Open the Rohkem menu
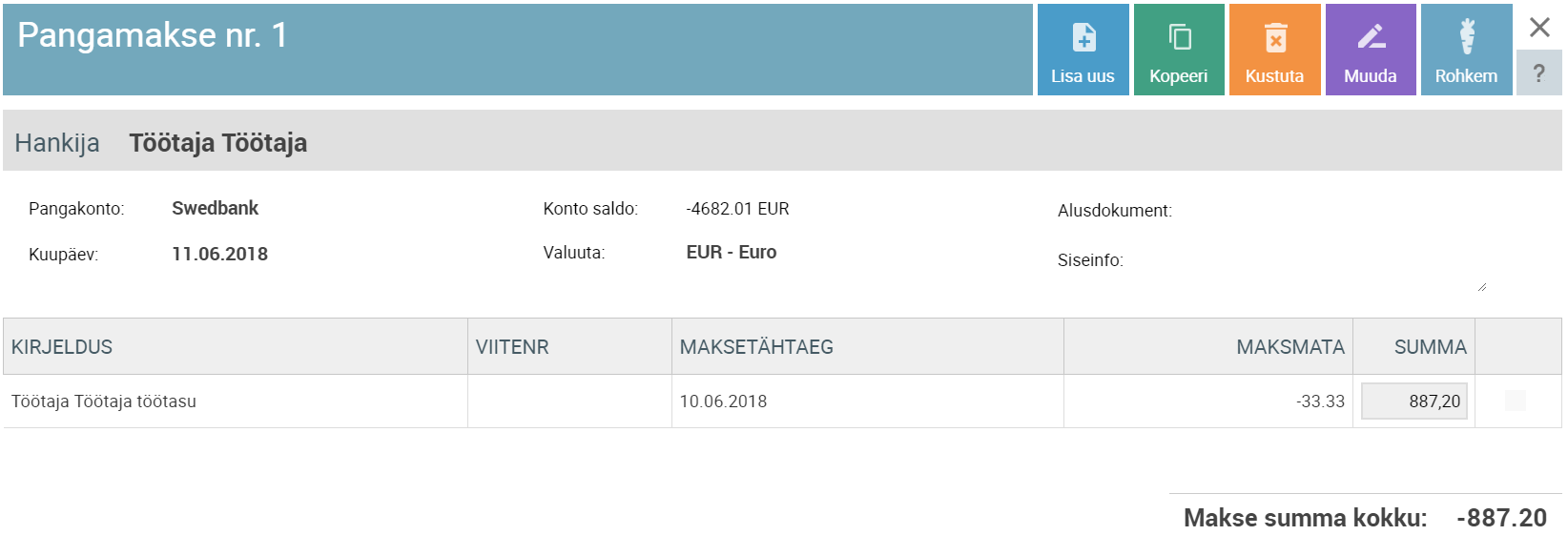This screenshot has height=556, width=1568. point(1467,50)
